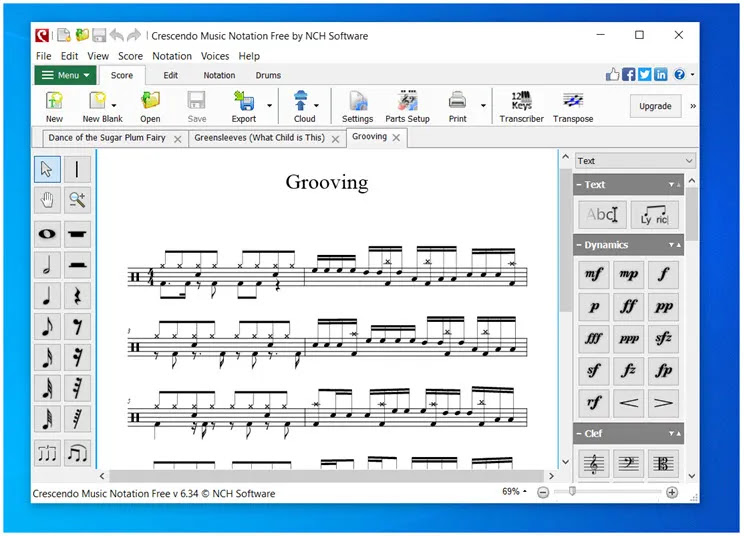
Task: Close the Grooving document tab
Action: pos(397,138)
